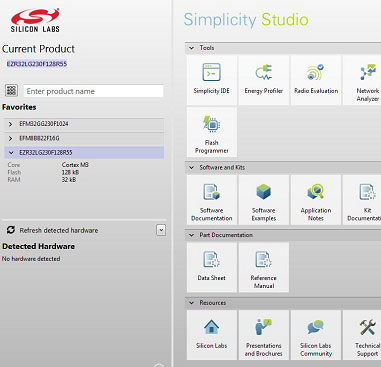Open the Application Notes tile
This screenshot has width=381, height=367.
[316, 200]
